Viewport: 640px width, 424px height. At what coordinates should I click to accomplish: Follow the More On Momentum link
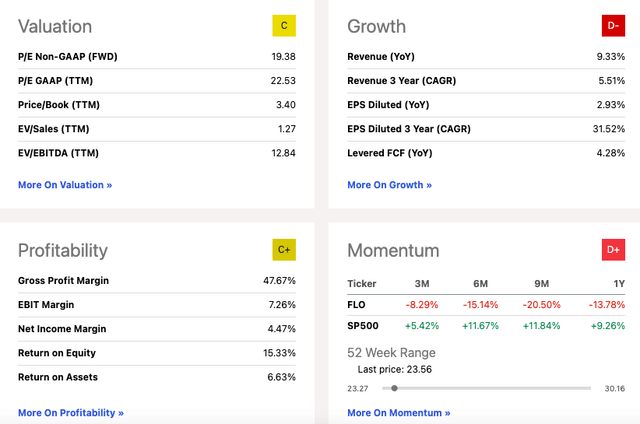tap(398, 412)
